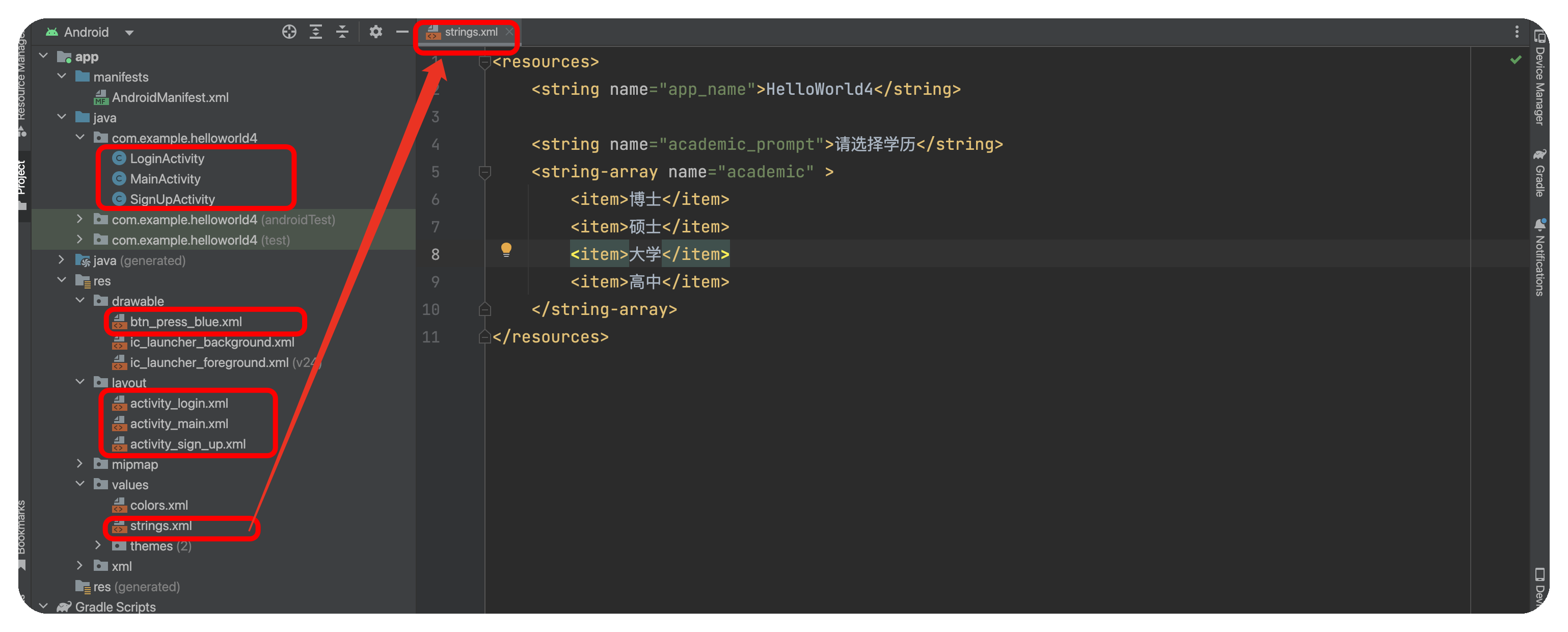Open the Device Manager side panel
Screen dimensions: 1568x632
[x=1539, y=78]
